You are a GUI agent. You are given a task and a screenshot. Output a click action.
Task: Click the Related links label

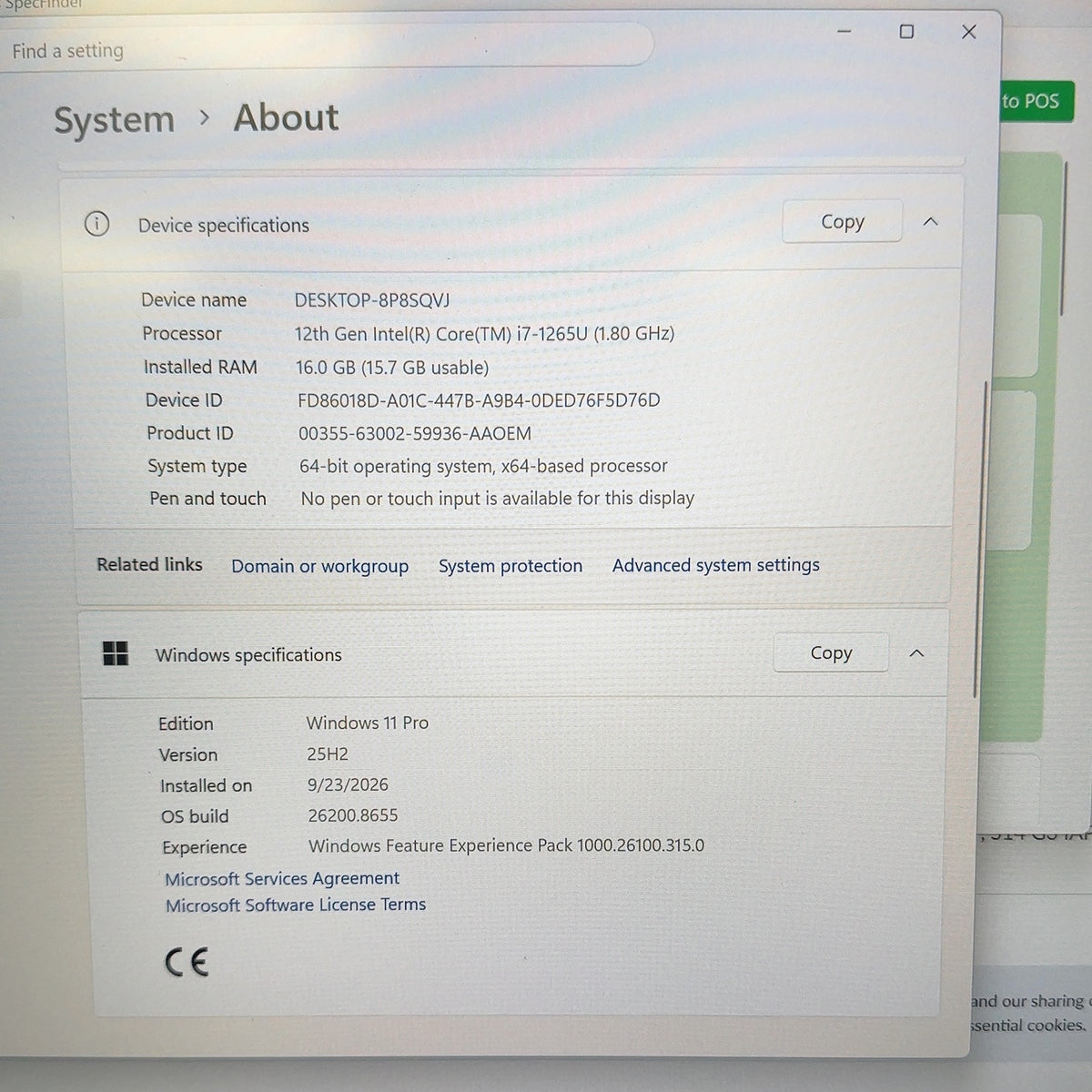(150, 564)
